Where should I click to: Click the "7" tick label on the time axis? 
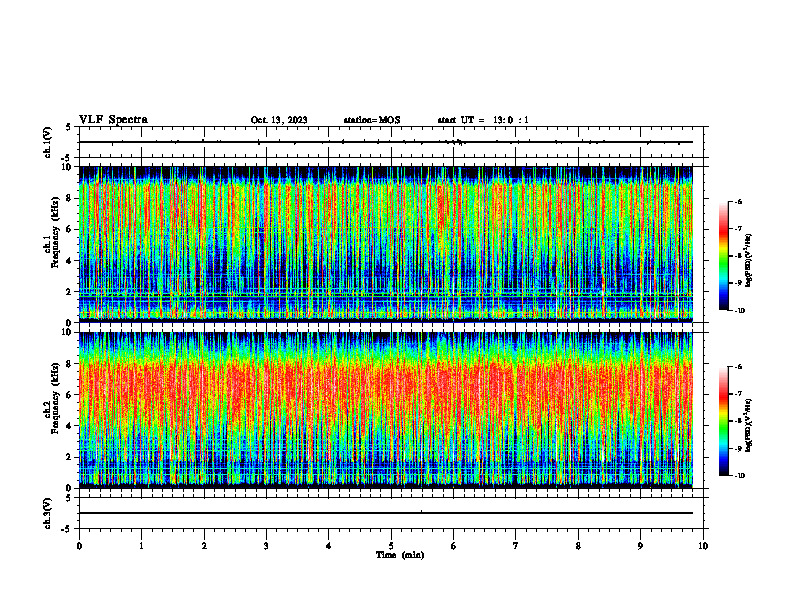pos(516,546)
